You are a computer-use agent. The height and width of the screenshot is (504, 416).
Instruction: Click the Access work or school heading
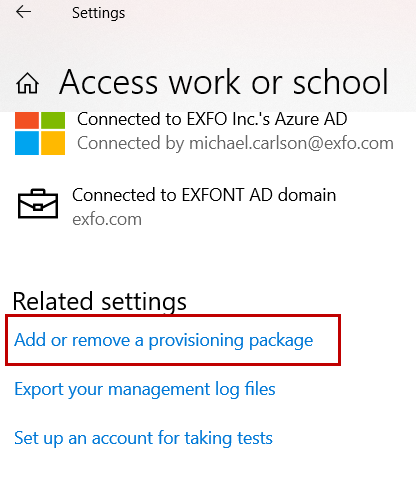coord(224,82)
